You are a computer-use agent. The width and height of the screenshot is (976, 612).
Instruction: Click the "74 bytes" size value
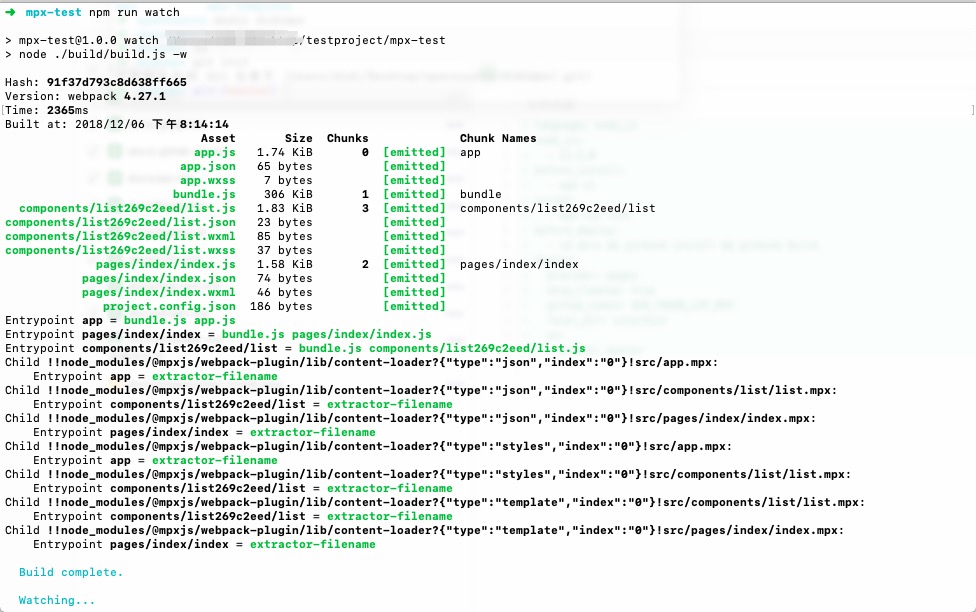(284, 278)
